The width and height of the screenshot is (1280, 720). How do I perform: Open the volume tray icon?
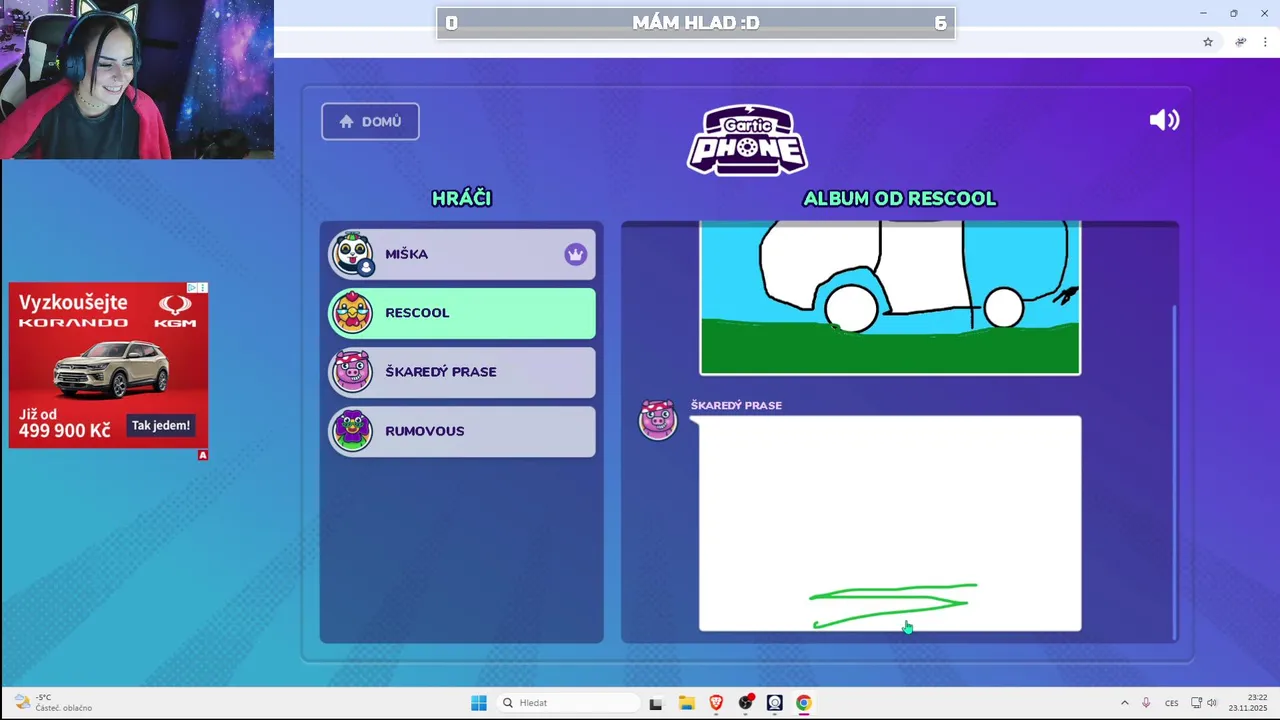click(x=1212, y=703)
